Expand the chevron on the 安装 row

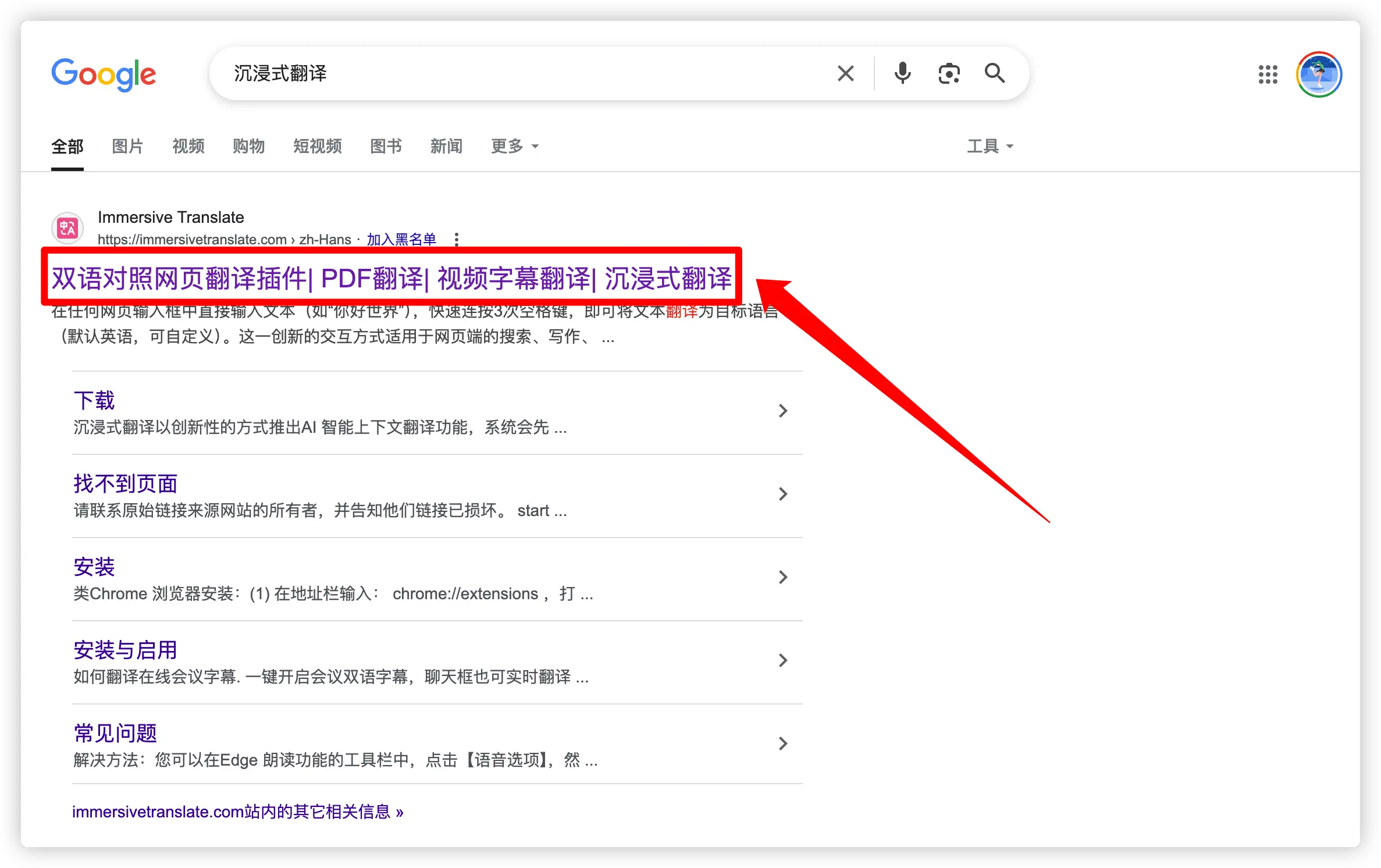tap(783, 577)
